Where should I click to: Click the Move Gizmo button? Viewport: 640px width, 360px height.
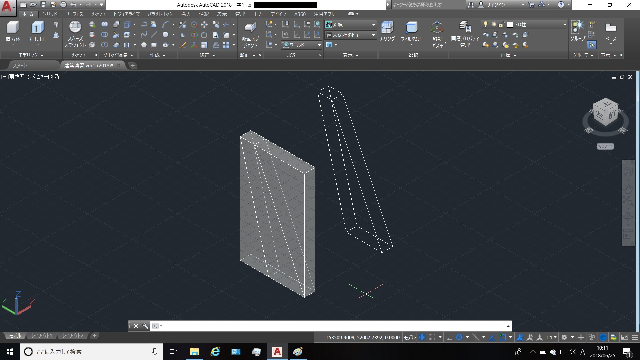pos(437,28)
